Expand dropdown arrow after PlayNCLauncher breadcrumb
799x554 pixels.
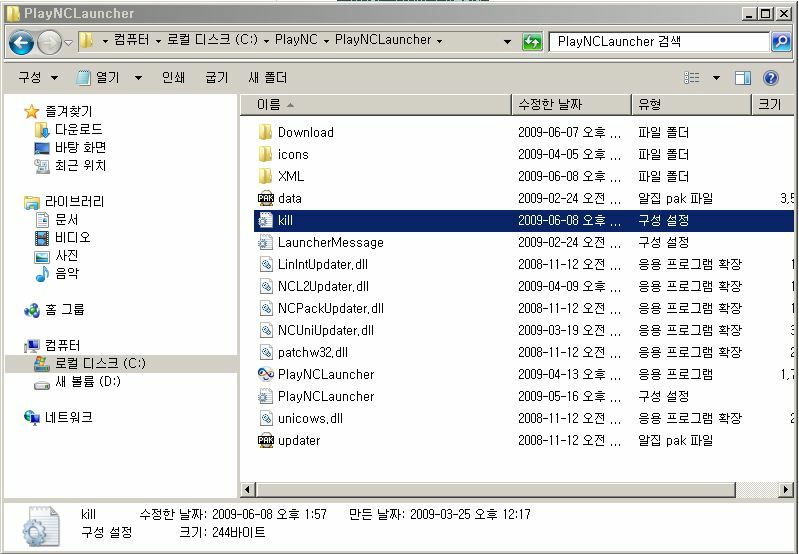tap(439, 41)
